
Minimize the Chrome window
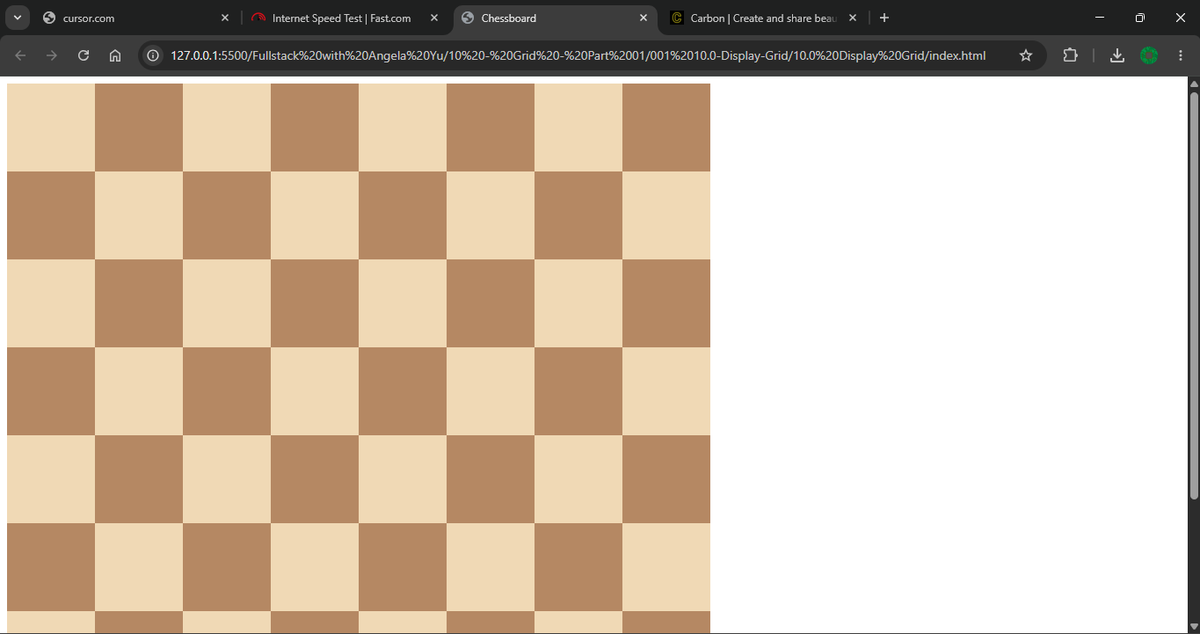pos(1099,17)
